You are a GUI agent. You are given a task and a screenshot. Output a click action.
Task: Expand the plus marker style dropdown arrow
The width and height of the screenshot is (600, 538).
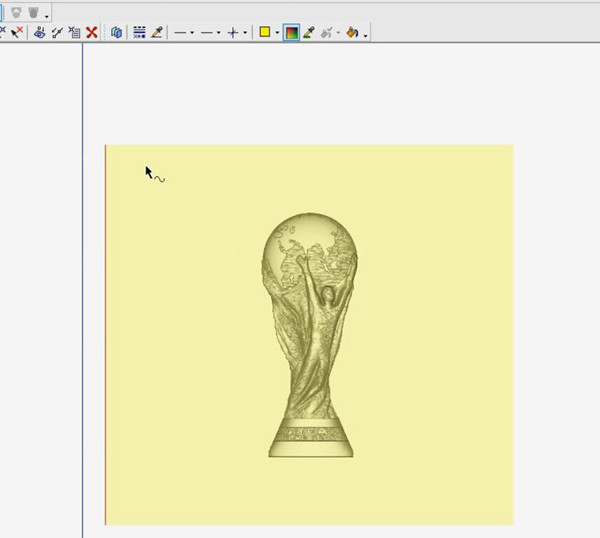[x=245, y=33]
